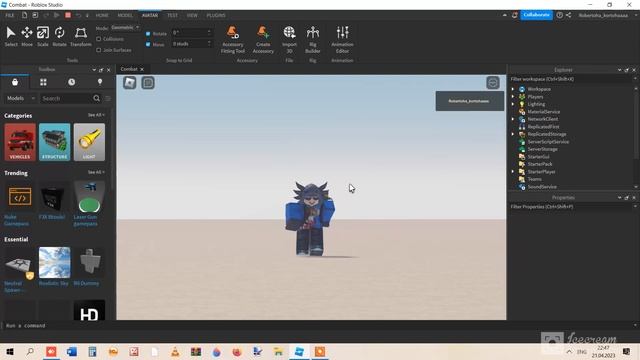Click the Filter Properties field
This screenshot has height=360, width=640.
pos(570,207)
